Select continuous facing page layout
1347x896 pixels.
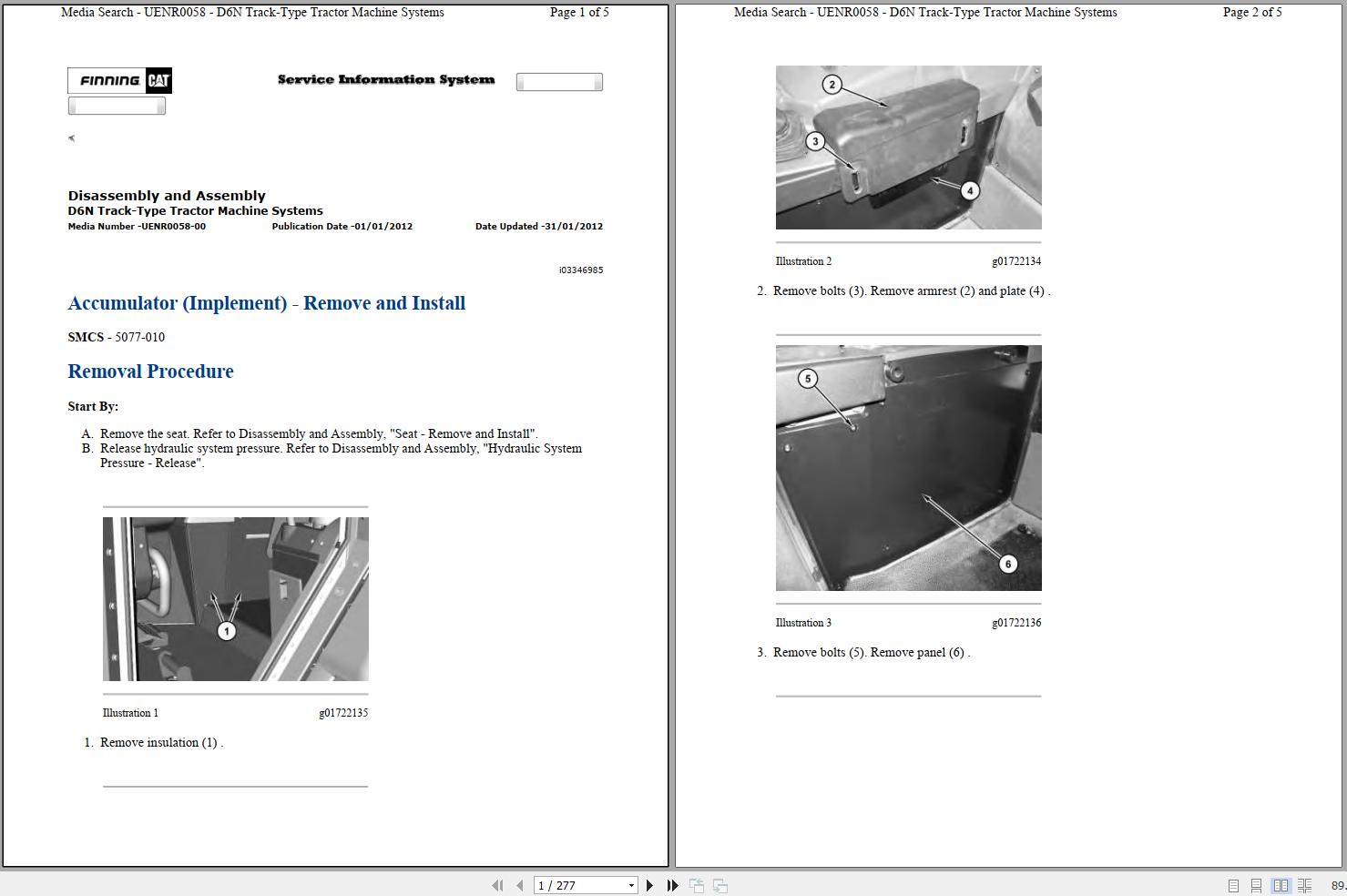pos(1304,885)
